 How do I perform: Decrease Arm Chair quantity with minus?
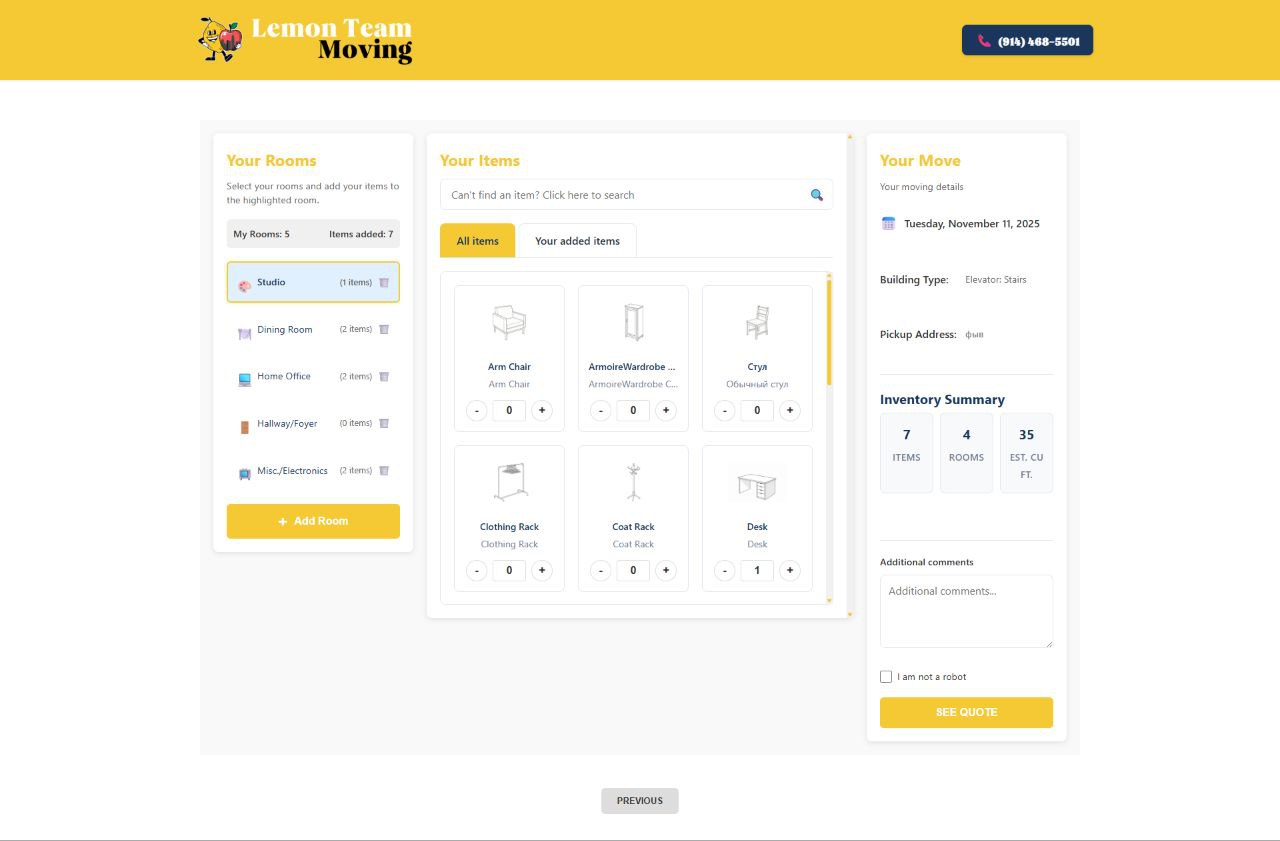477,410
